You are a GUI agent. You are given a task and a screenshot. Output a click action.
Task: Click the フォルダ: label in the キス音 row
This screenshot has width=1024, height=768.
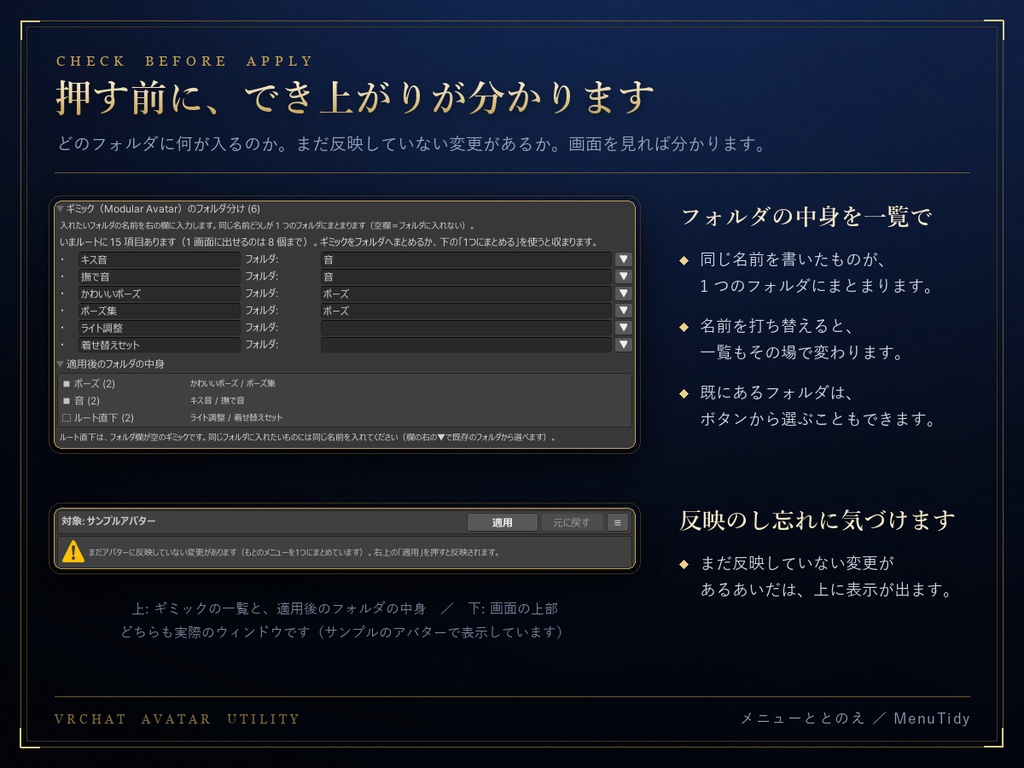pos(261,259)
